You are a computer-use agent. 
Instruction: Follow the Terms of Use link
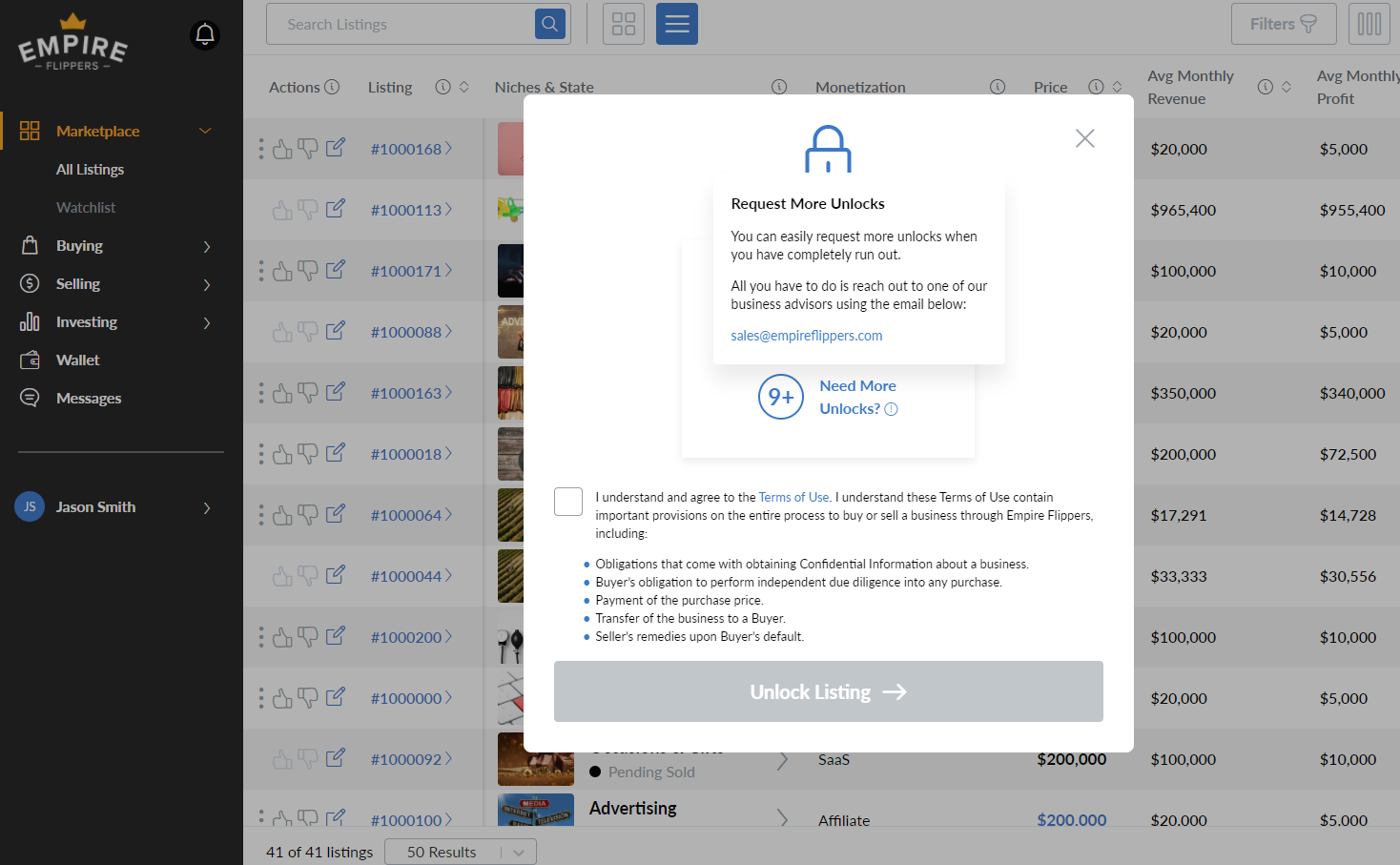click(x=794, y=497)
